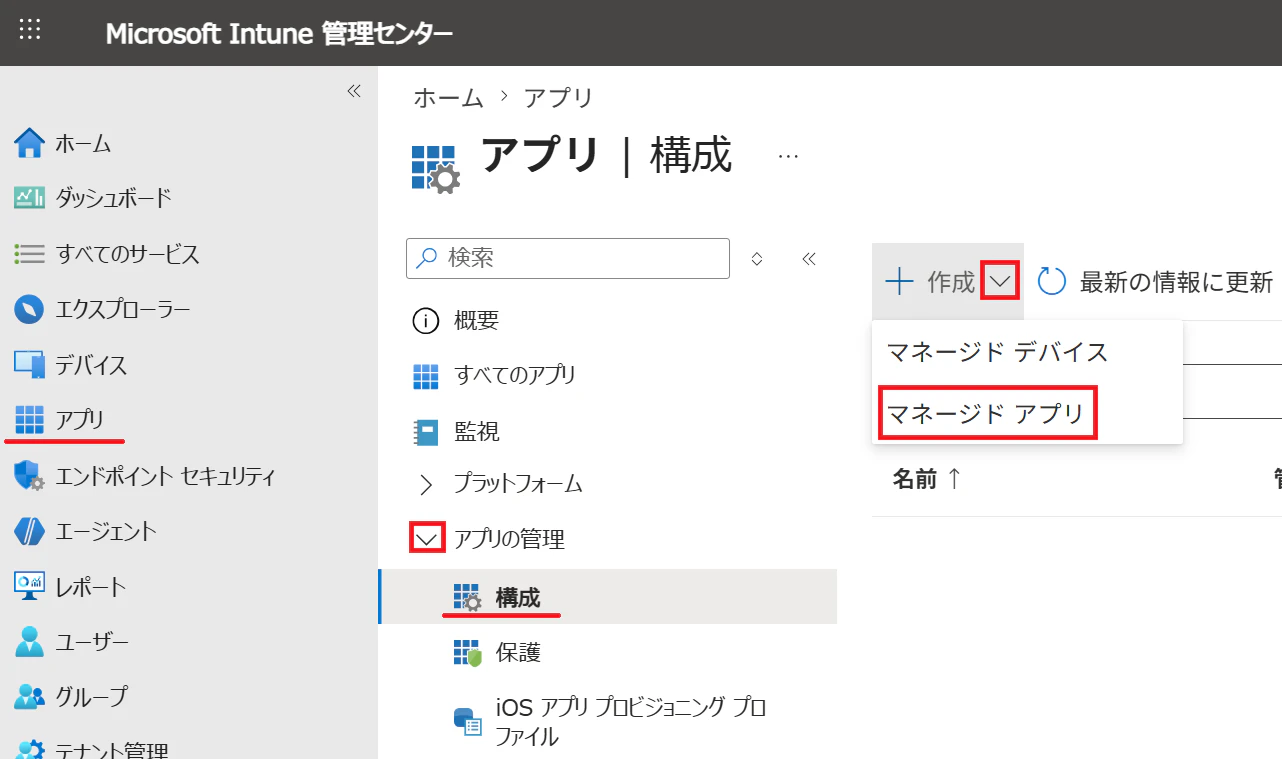Image resolution: width=1282 pixels, height=759 pixels.
Task: Click the テナント管理 gear icon
Action: coord(30,749)
